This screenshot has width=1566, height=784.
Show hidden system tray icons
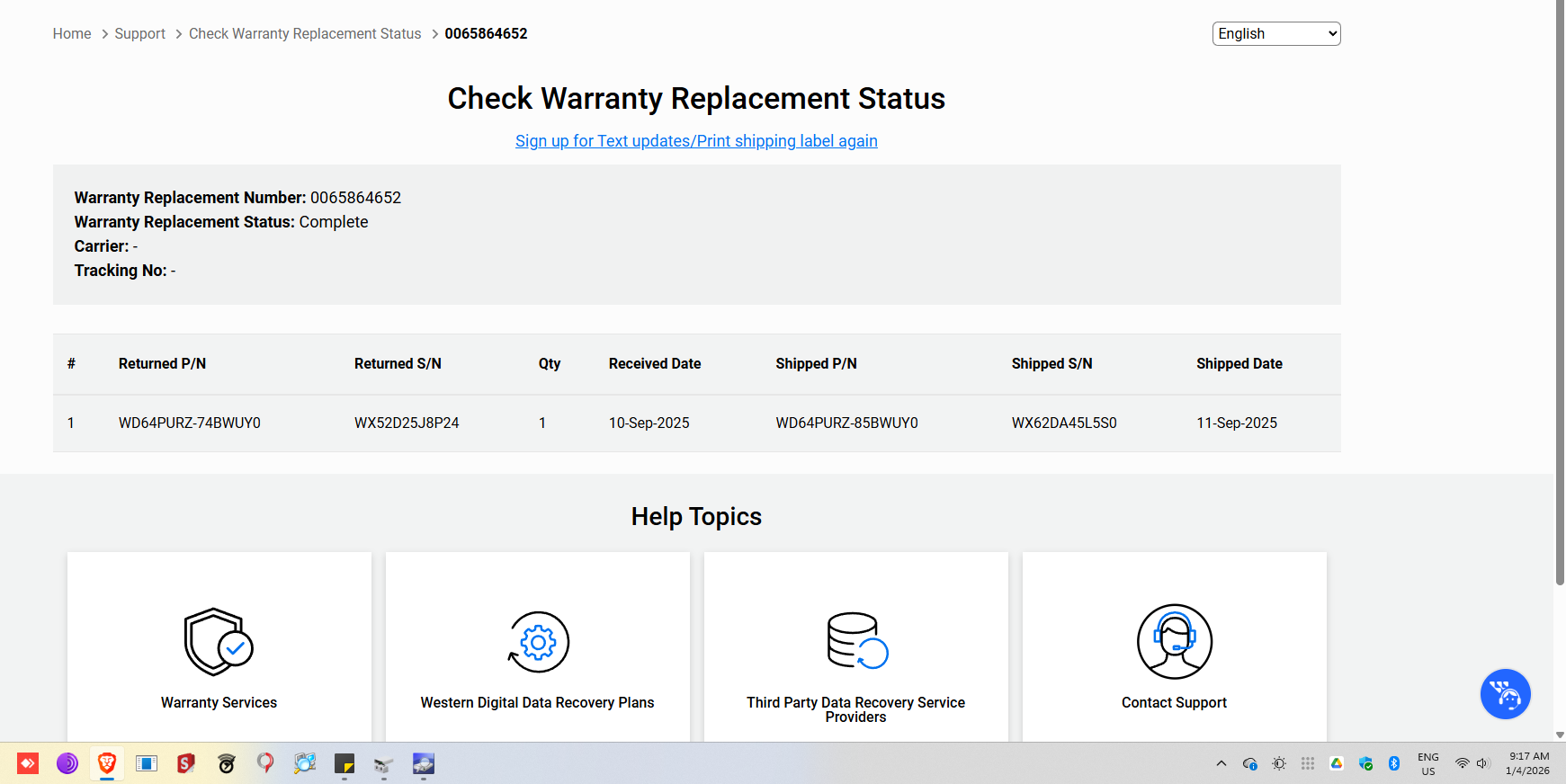click(1221, 763)
